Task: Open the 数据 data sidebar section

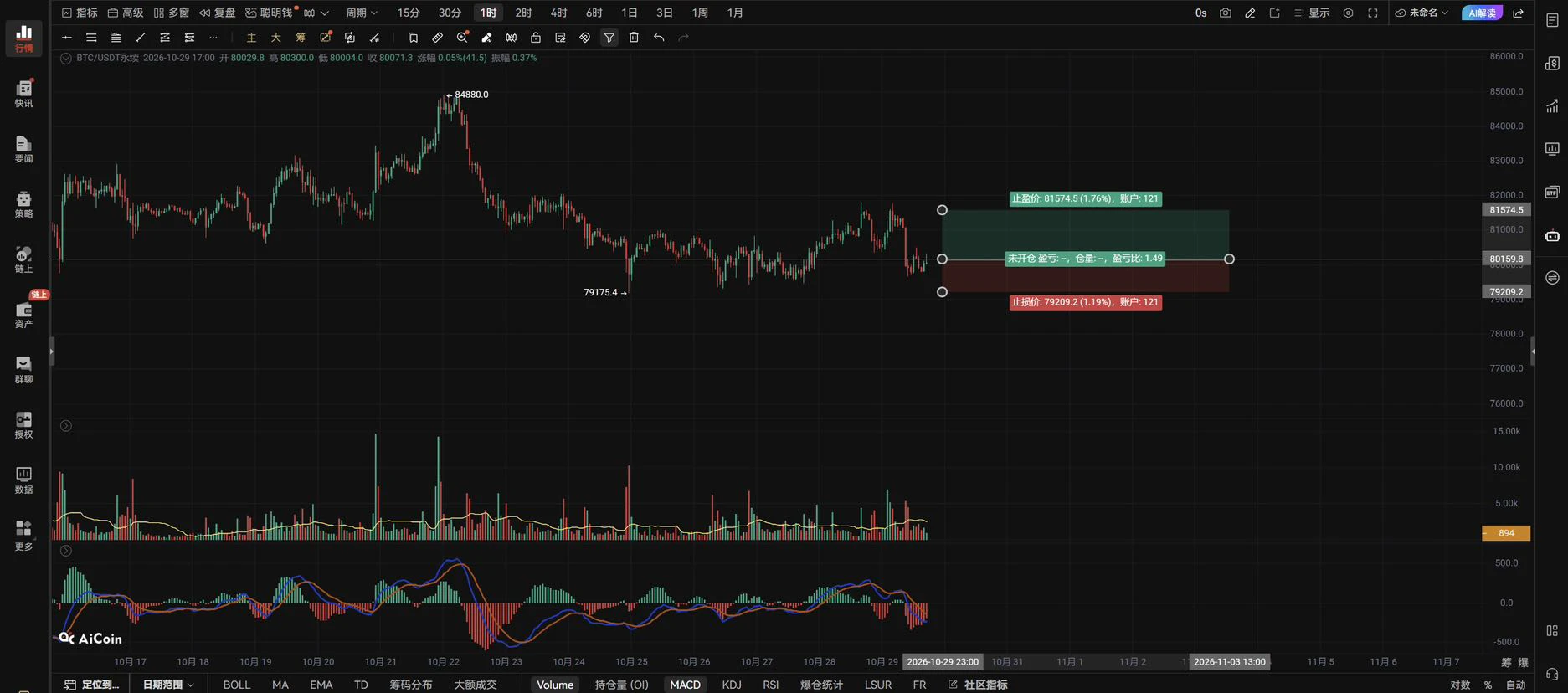Action: (x=23, y=480)
